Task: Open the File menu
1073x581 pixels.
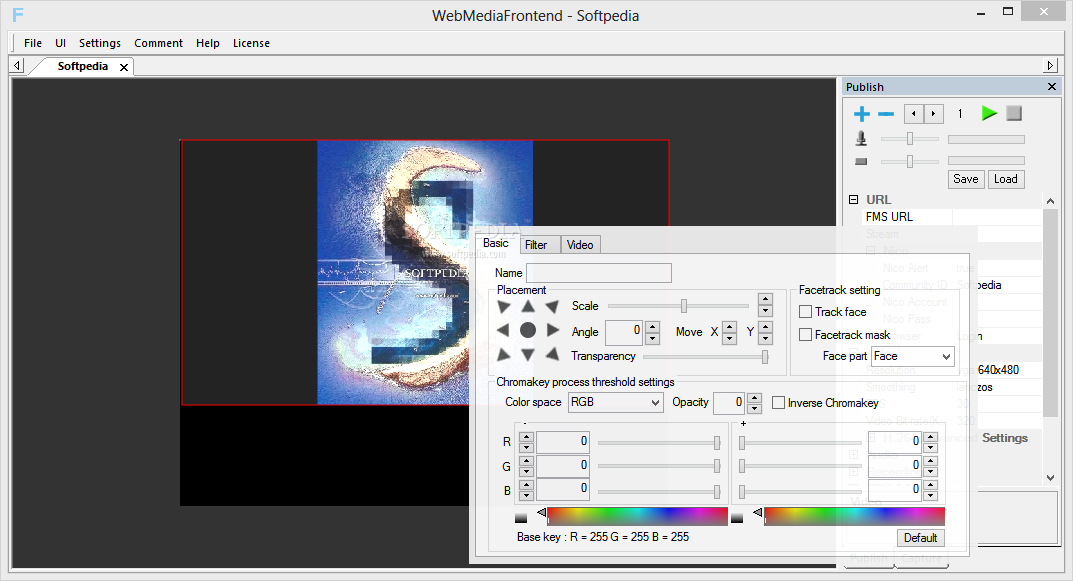Action: click(x=33, y=43)
